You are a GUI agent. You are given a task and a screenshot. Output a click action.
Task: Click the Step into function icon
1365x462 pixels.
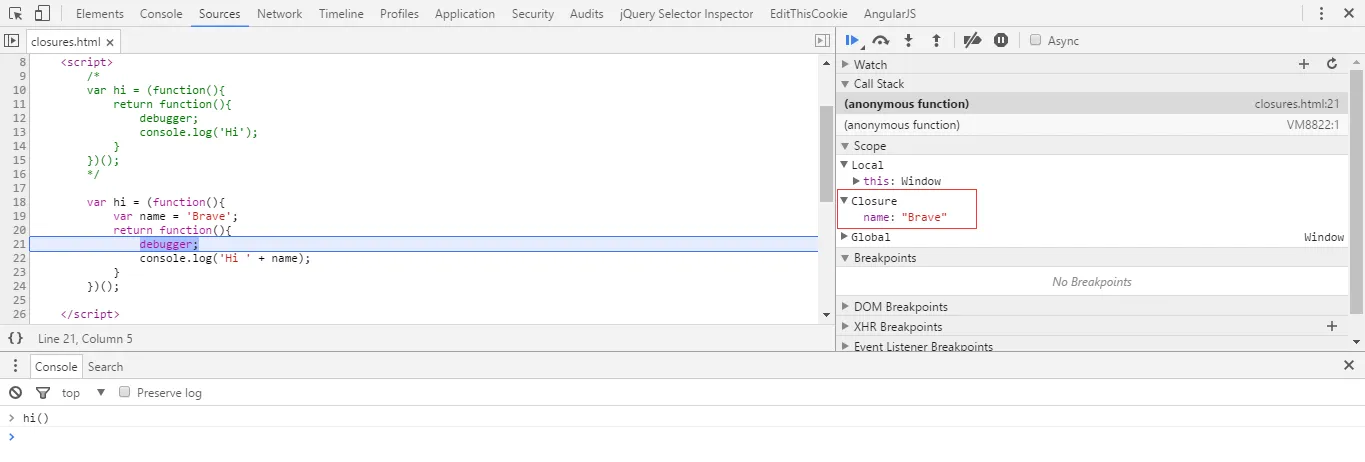tap(909, 41)
